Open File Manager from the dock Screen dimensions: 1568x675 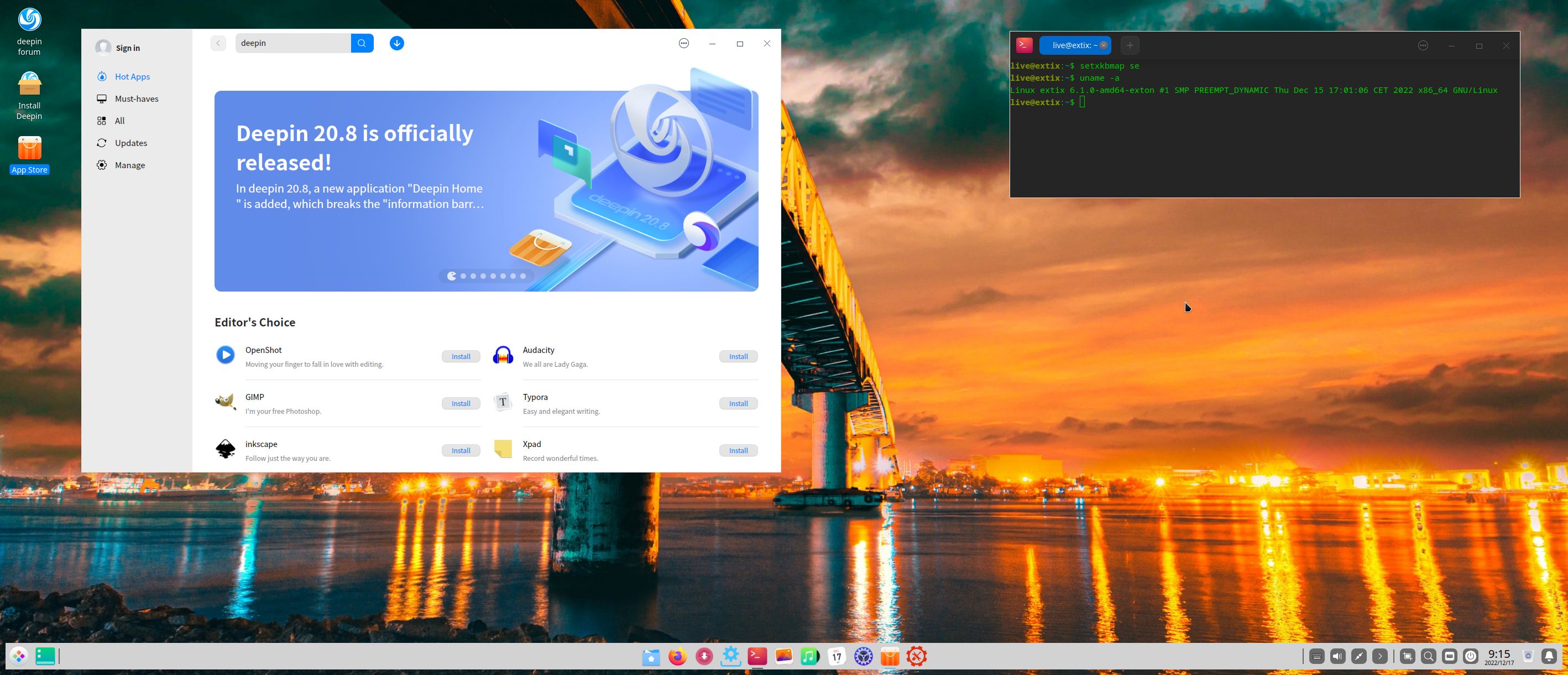(x=651, y=657)
